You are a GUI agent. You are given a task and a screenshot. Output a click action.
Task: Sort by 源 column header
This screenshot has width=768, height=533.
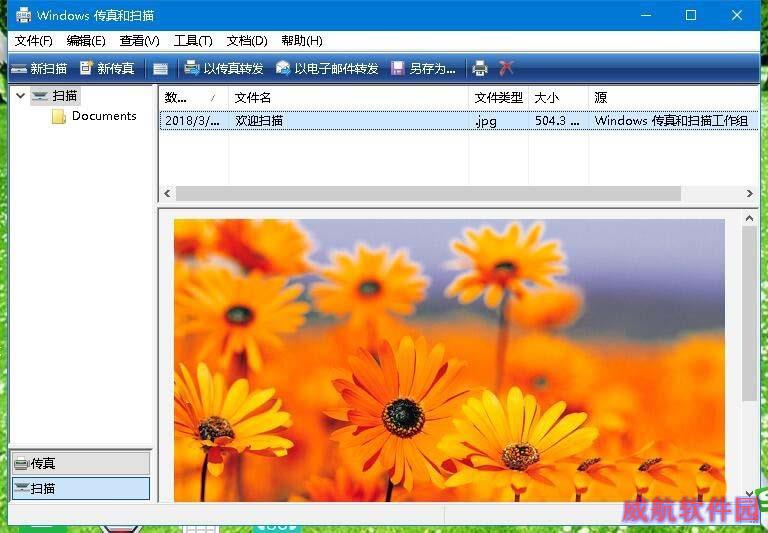pyautogui.click(x=674, y=97)
